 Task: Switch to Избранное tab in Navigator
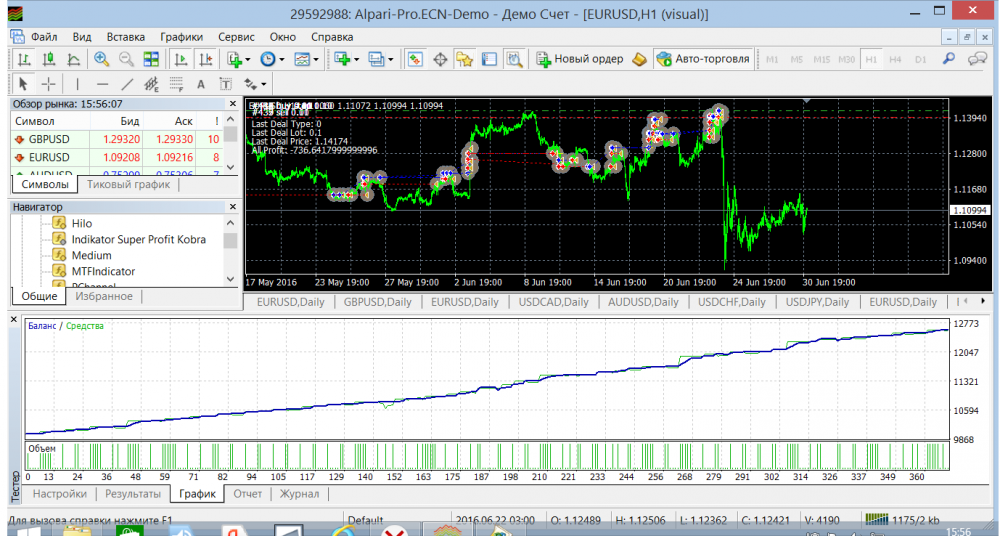(104, 296)
